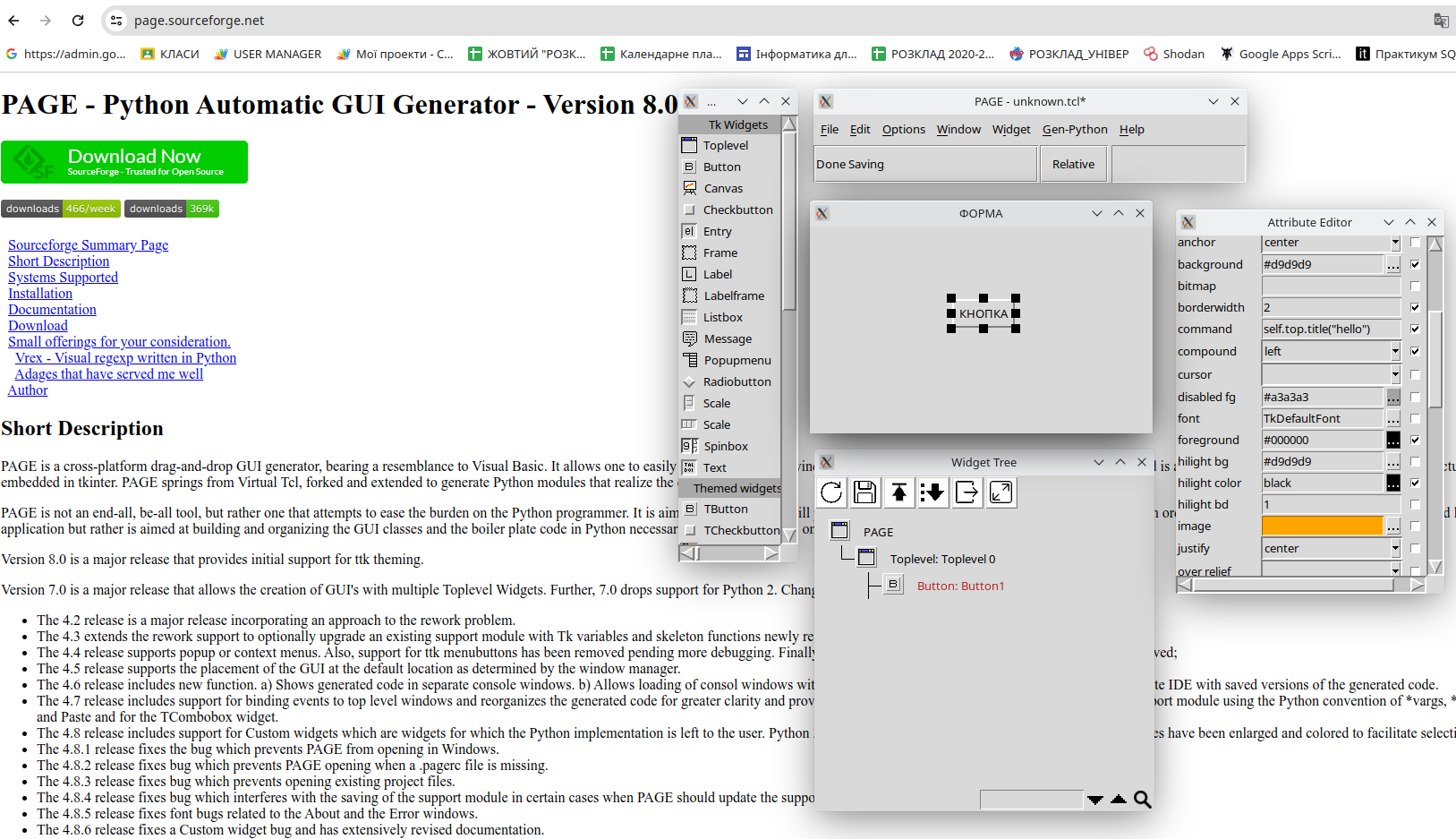Open the Options menu in PAGE
The image size is (1456, 839).
pyautogui.click(x=904, y=129)
